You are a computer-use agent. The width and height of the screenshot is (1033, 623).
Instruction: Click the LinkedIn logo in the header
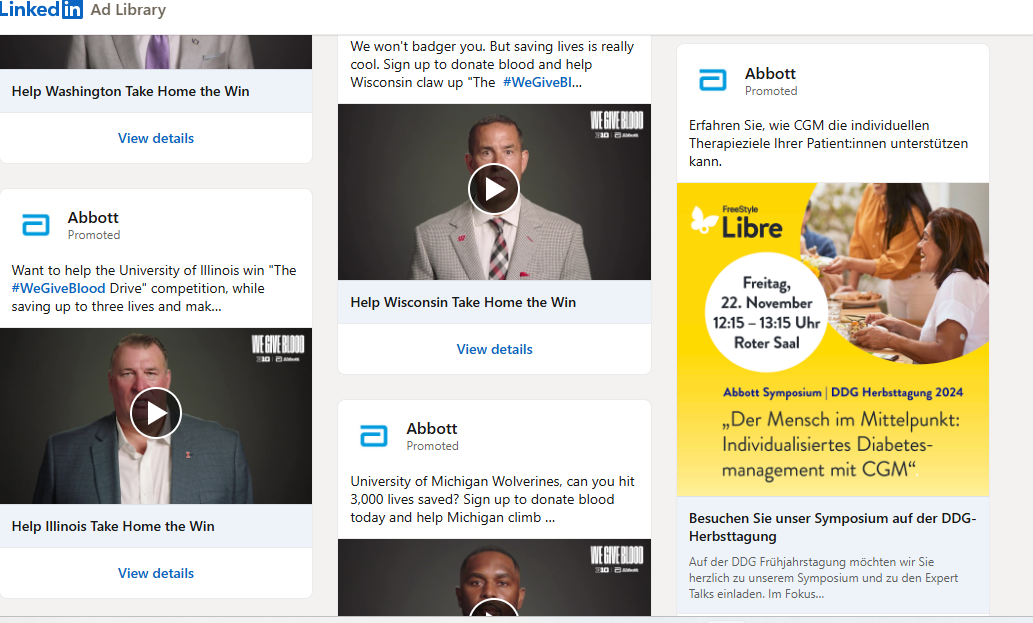41,9
